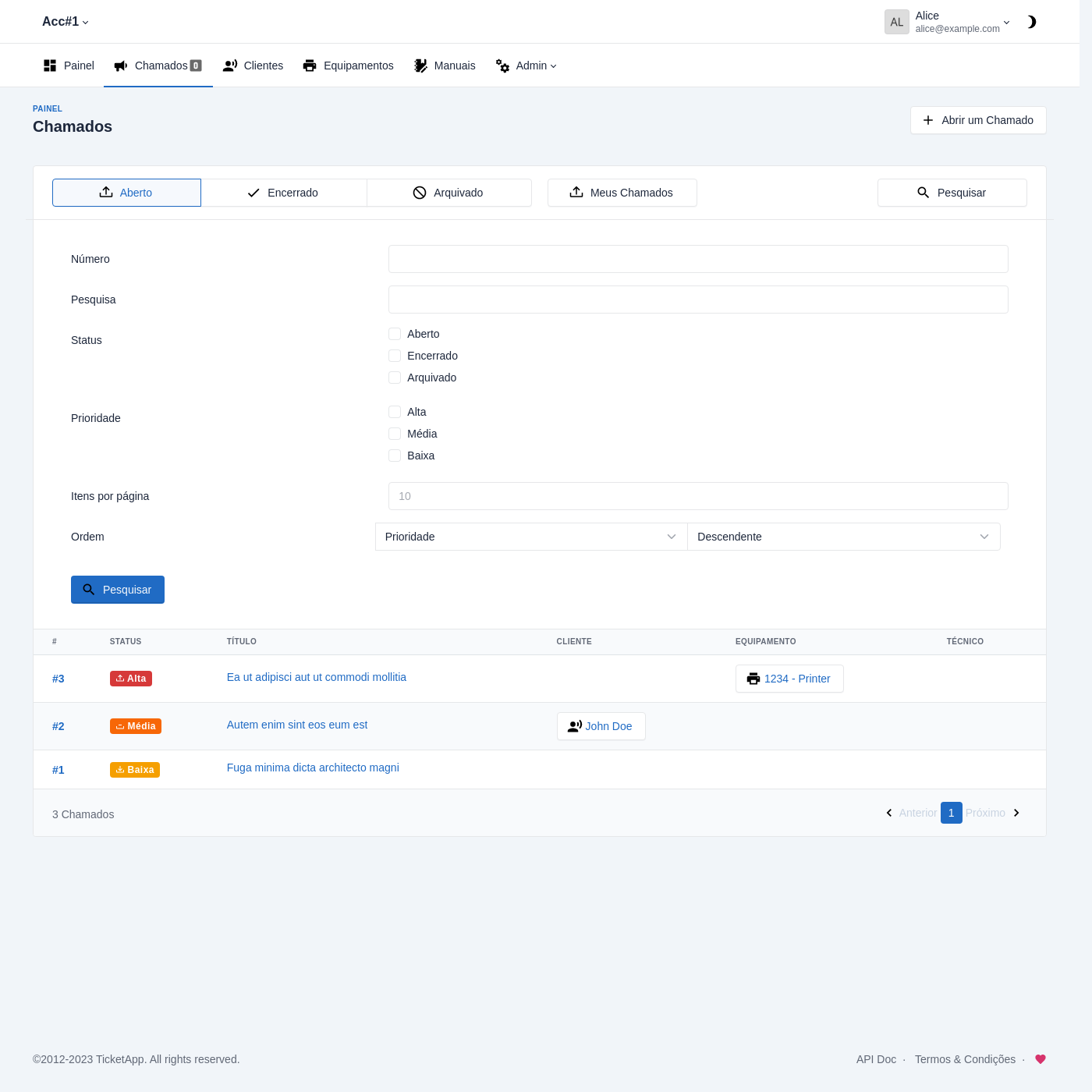Image resolution: width=1092 pixels, height=1092 pixels.
Task: Click the AL avatar badge
Action: 897,22
